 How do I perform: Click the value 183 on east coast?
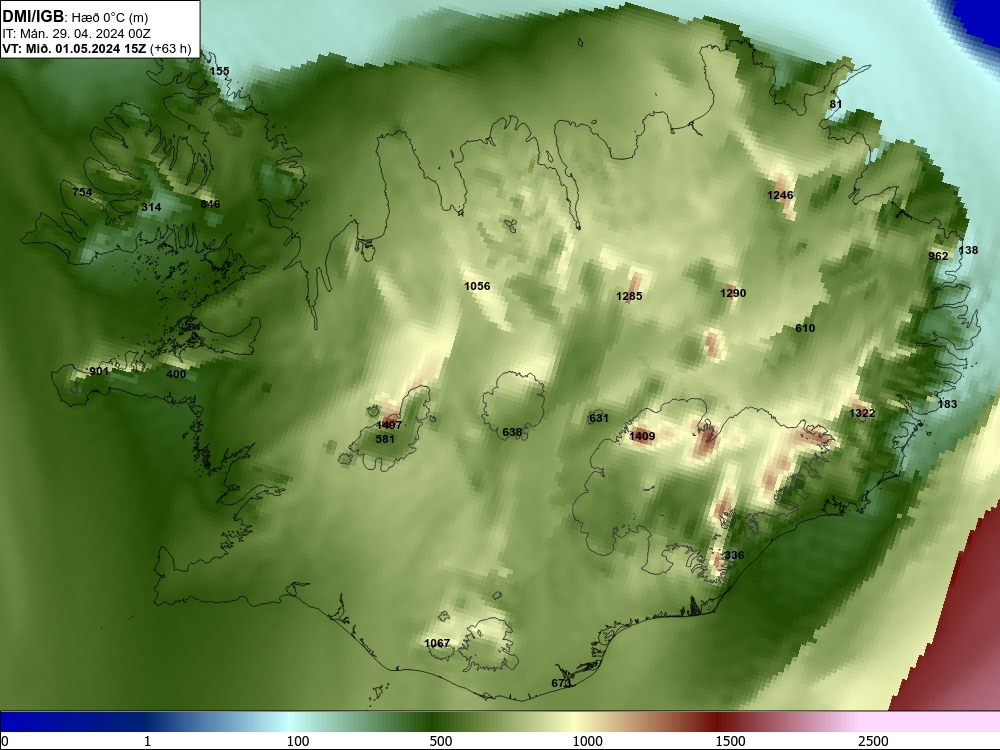point(948,404)
